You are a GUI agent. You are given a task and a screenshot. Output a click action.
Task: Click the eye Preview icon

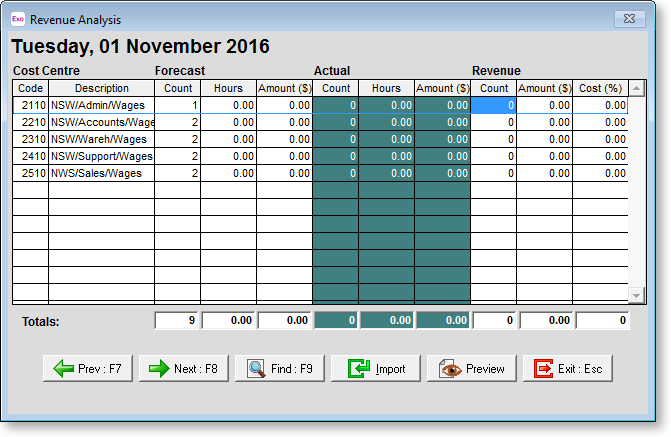coord(449,369)
